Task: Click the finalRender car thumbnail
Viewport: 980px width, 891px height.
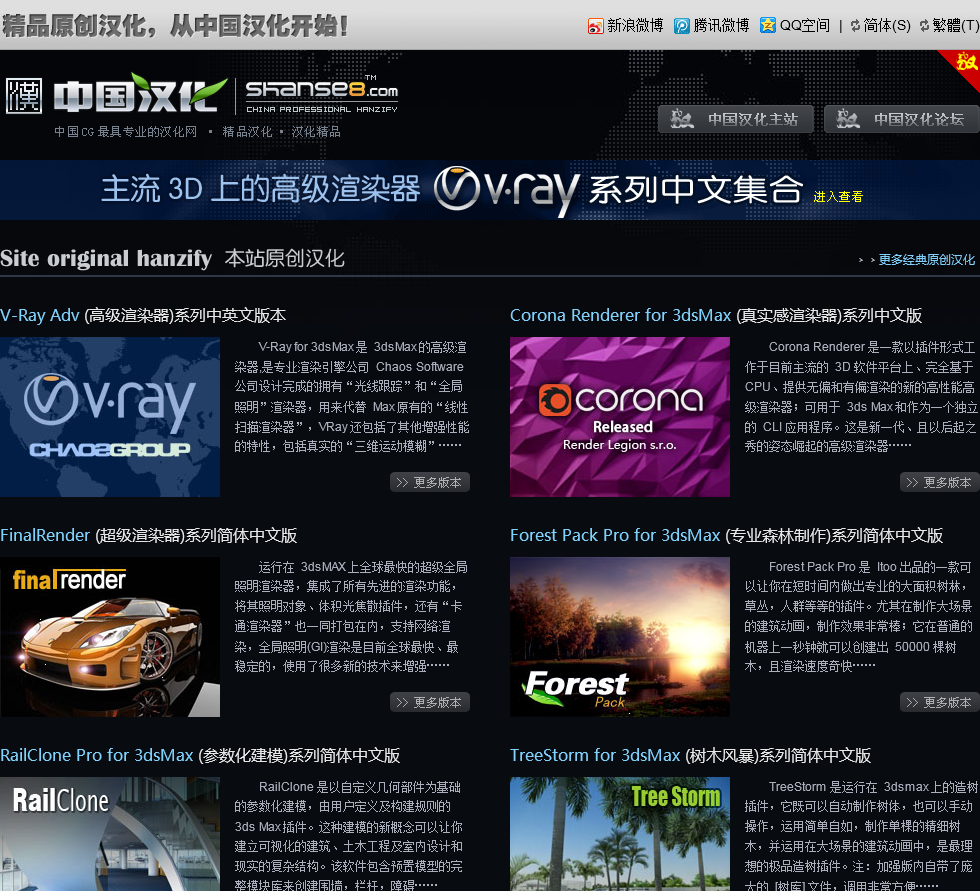Action: 110,637
